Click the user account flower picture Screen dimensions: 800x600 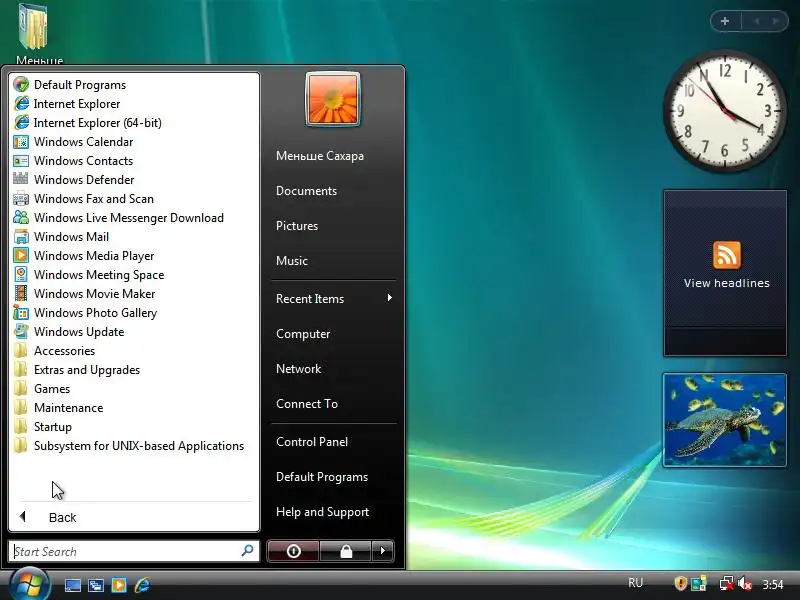pyautogui.click(x=333, y=99)
